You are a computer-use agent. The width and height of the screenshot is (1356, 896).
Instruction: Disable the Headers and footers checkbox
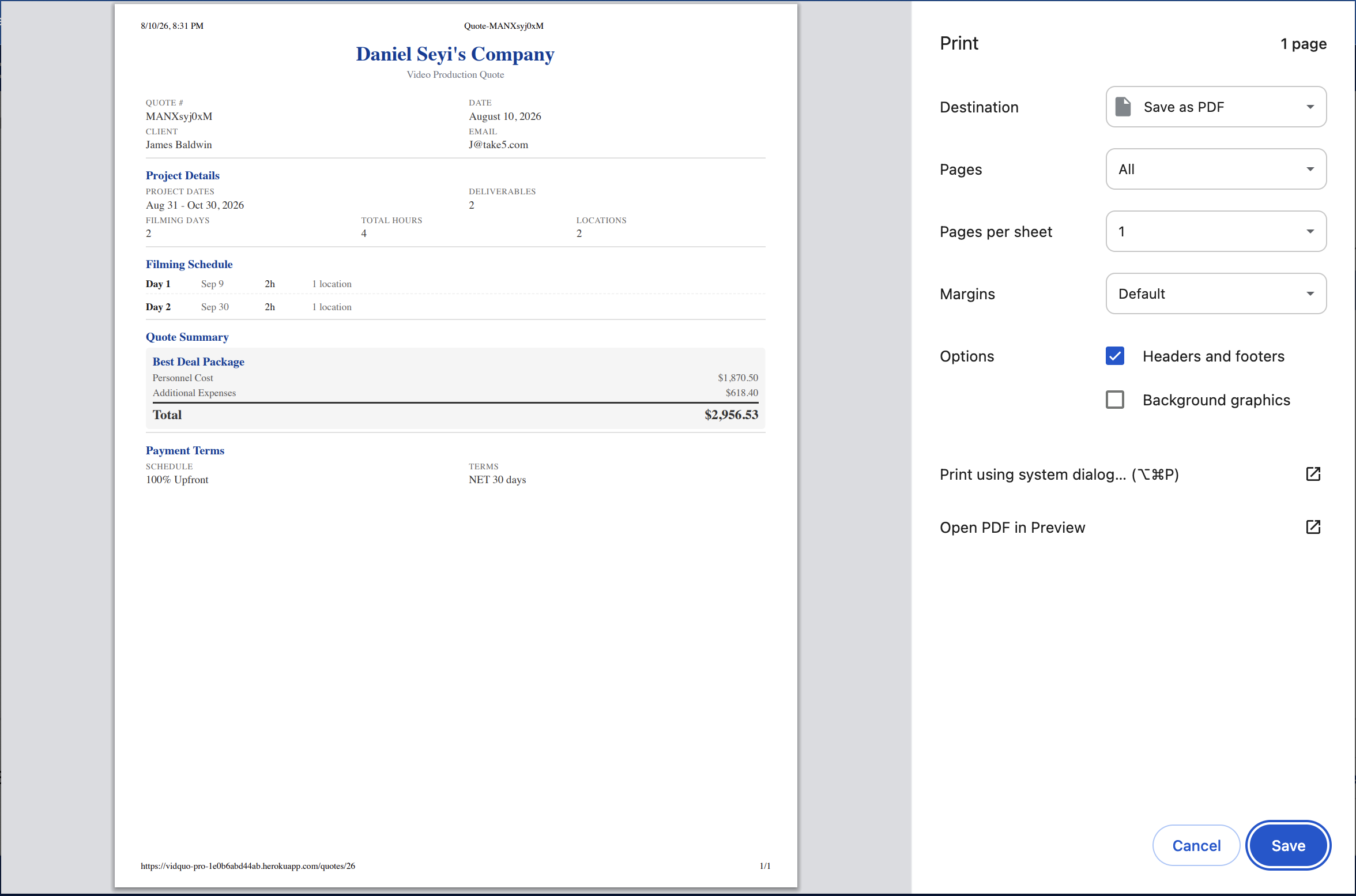pyautogui.click(x=1115, y=356)
